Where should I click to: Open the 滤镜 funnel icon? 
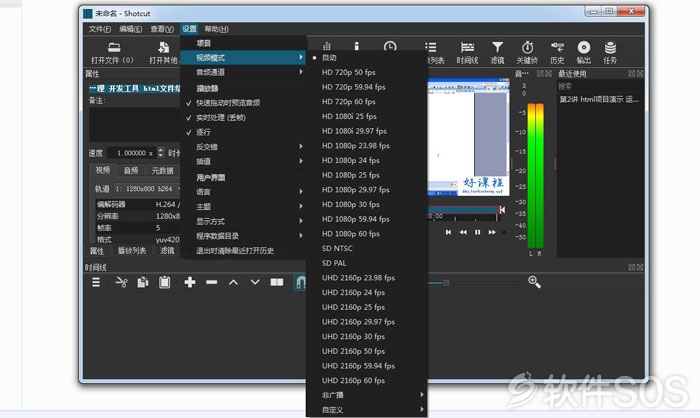coord(497,47)
